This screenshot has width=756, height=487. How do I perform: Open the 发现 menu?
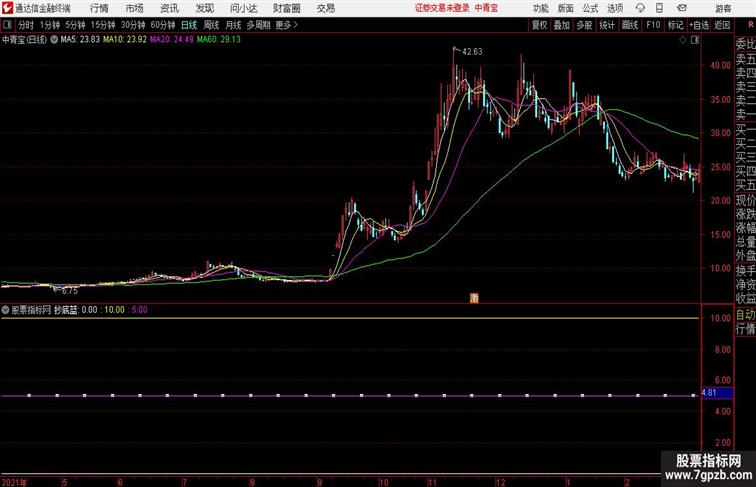tap(204, 8)
